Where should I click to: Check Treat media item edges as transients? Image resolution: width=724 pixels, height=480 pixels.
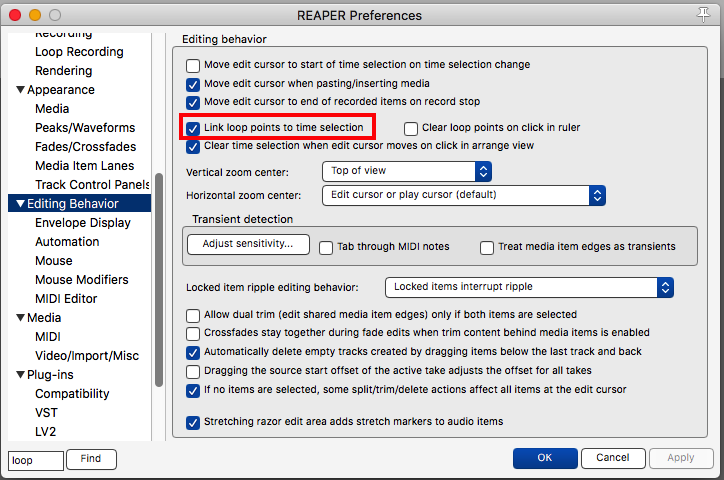point(487,247)
